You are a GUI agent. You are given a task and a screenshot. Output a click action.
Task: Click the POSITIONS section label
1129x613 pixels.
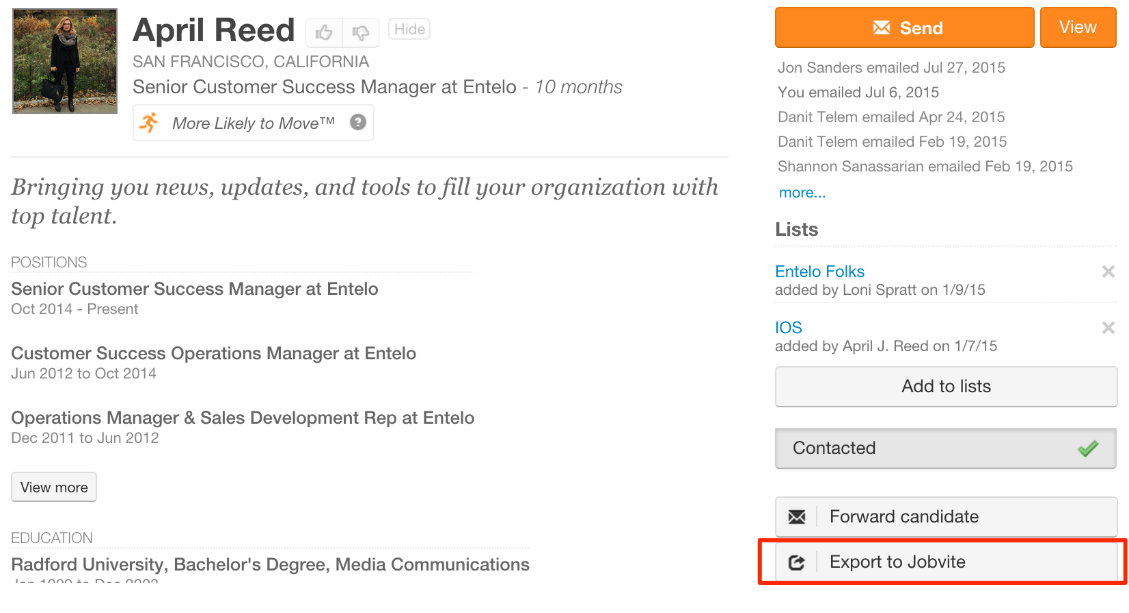[49, 262]
